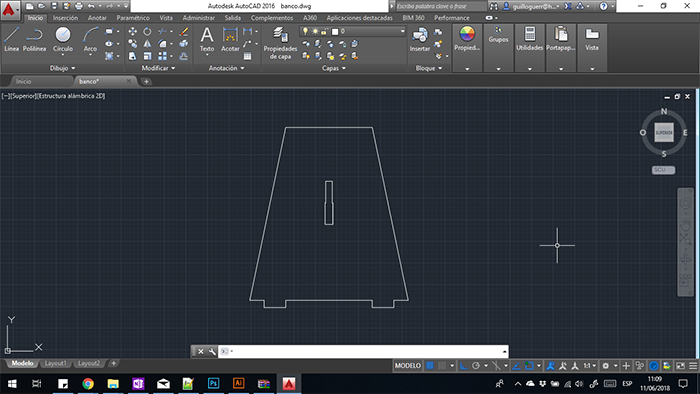Switch to the Inicio file tab
Viewport: 700px width, 394px height.
click(x=24, y=81)
